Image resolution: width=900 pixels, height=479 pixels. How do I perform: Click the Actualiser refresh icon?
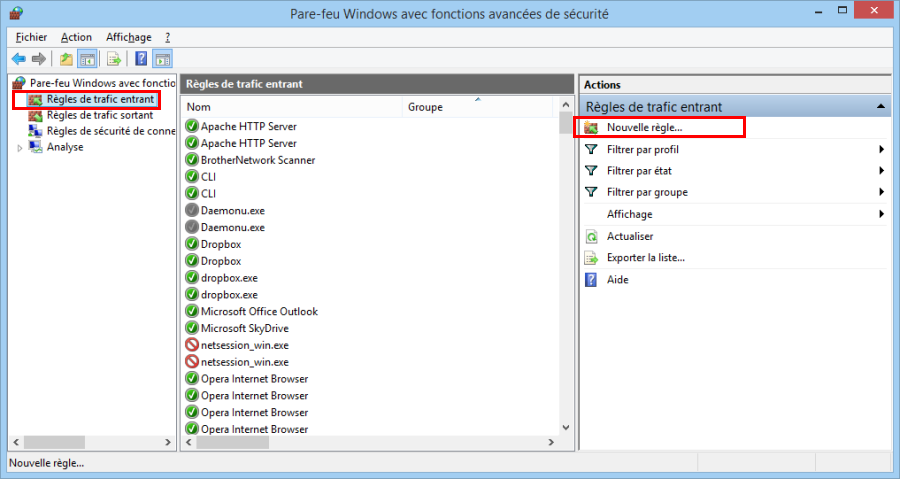[591, 236]
